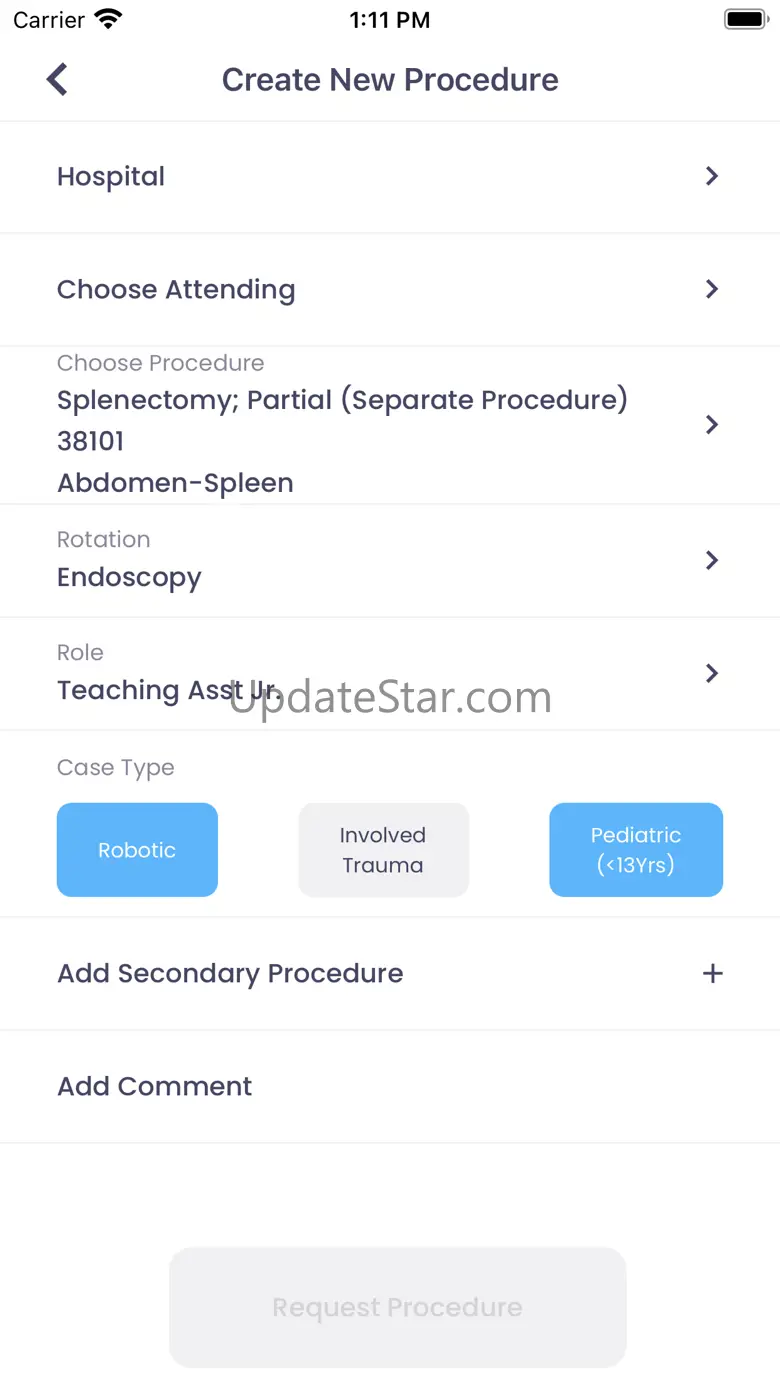Tap the plus icon for secondary procedure
Screen dimensions: 780x1387
click(x=712, y=973)
